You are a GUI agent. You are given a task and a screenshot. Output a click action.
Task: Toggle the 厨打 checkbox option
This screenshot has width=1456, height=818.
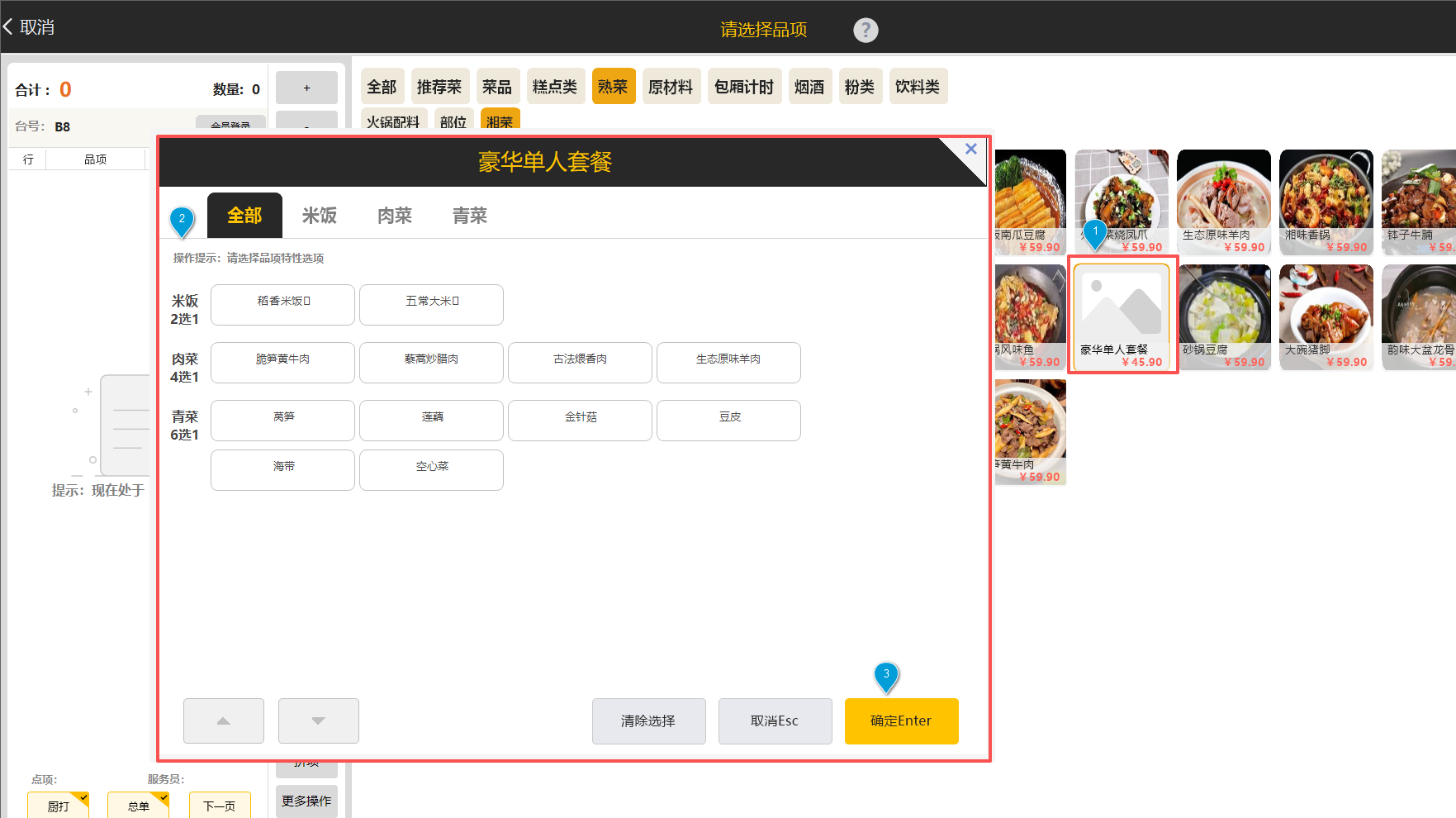(58, 806)
